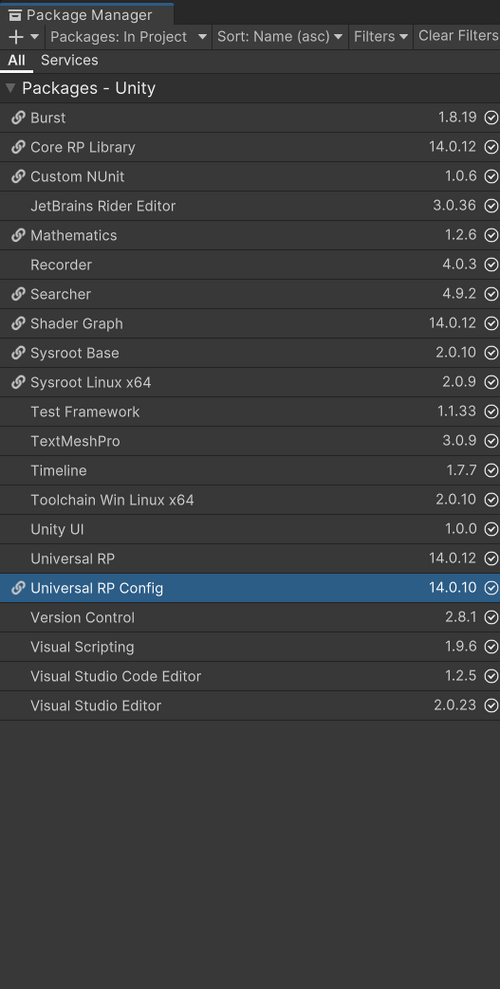Image resolution: width=500 pixels, height=989 pixels.
Task: Click the installed checkmark icon for TextMeshPro
Action: [x=491, y=442]
